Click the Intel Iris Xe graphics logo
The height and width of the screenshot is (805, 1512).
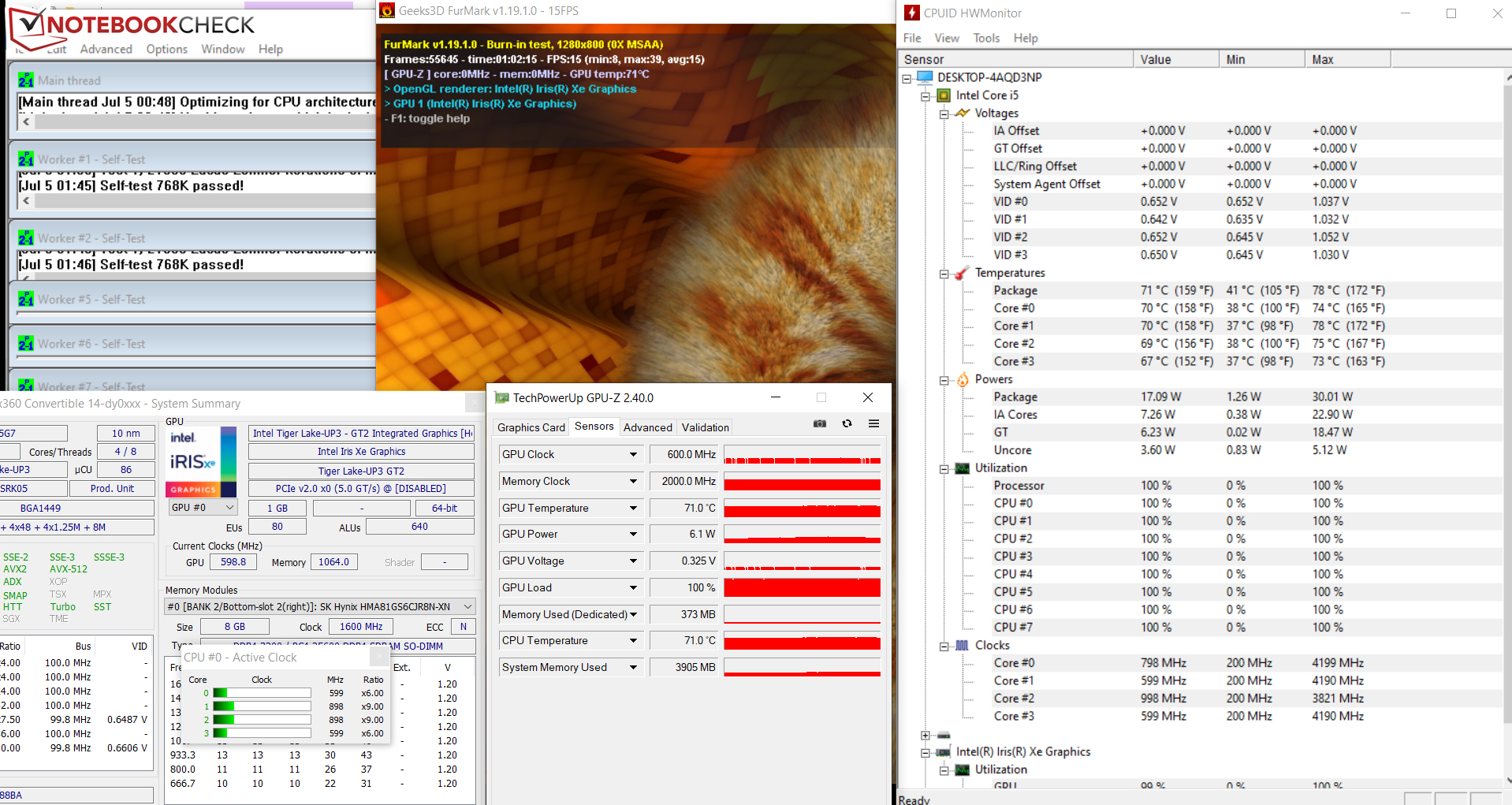pos(201,461)
